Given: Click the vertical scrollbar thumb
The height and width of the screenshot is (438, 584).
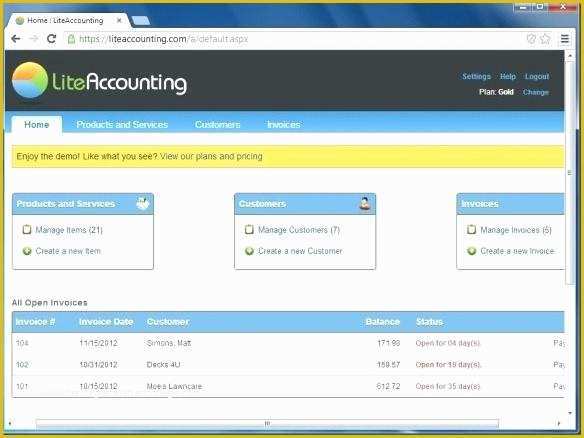Looking at the screenshot, I should pyautogui.click(x=570, y=173).
